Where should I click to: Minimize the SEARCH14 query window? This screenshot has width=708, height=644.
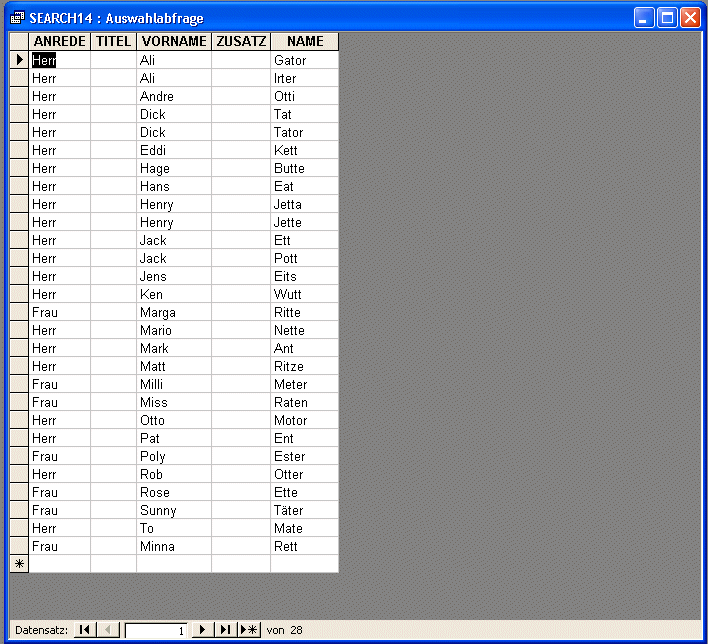click(644, 18)
